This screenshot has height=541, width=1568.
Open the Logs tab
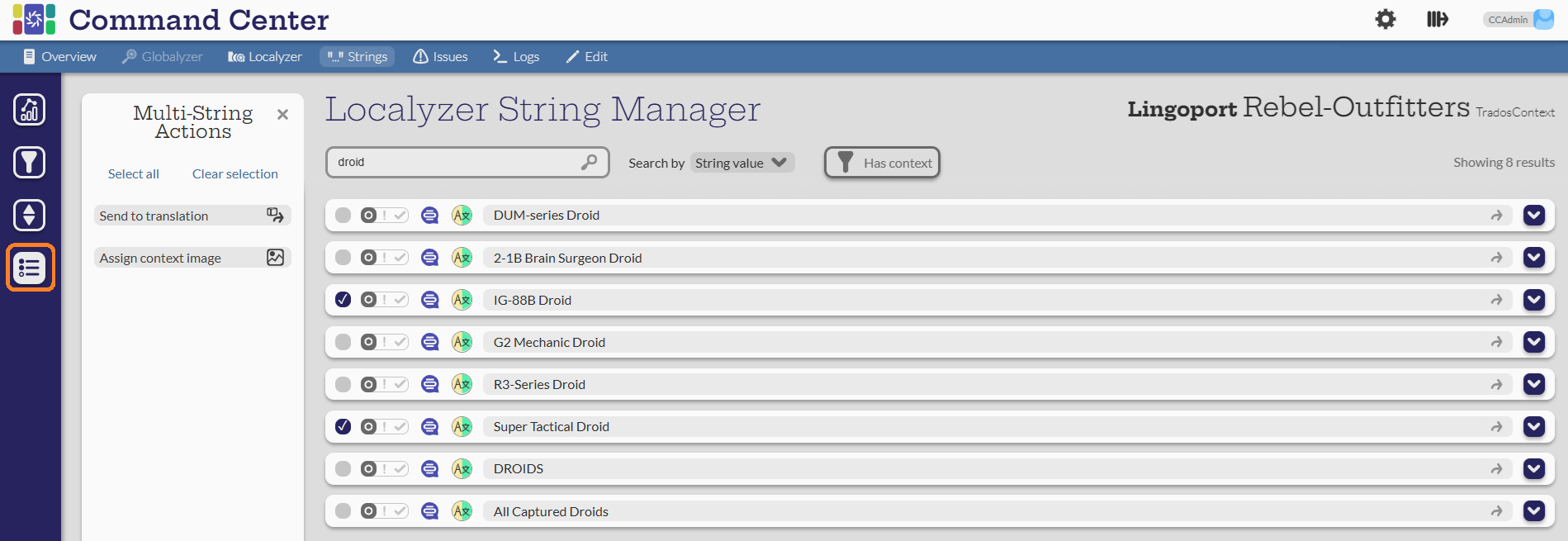pos(516,57)
